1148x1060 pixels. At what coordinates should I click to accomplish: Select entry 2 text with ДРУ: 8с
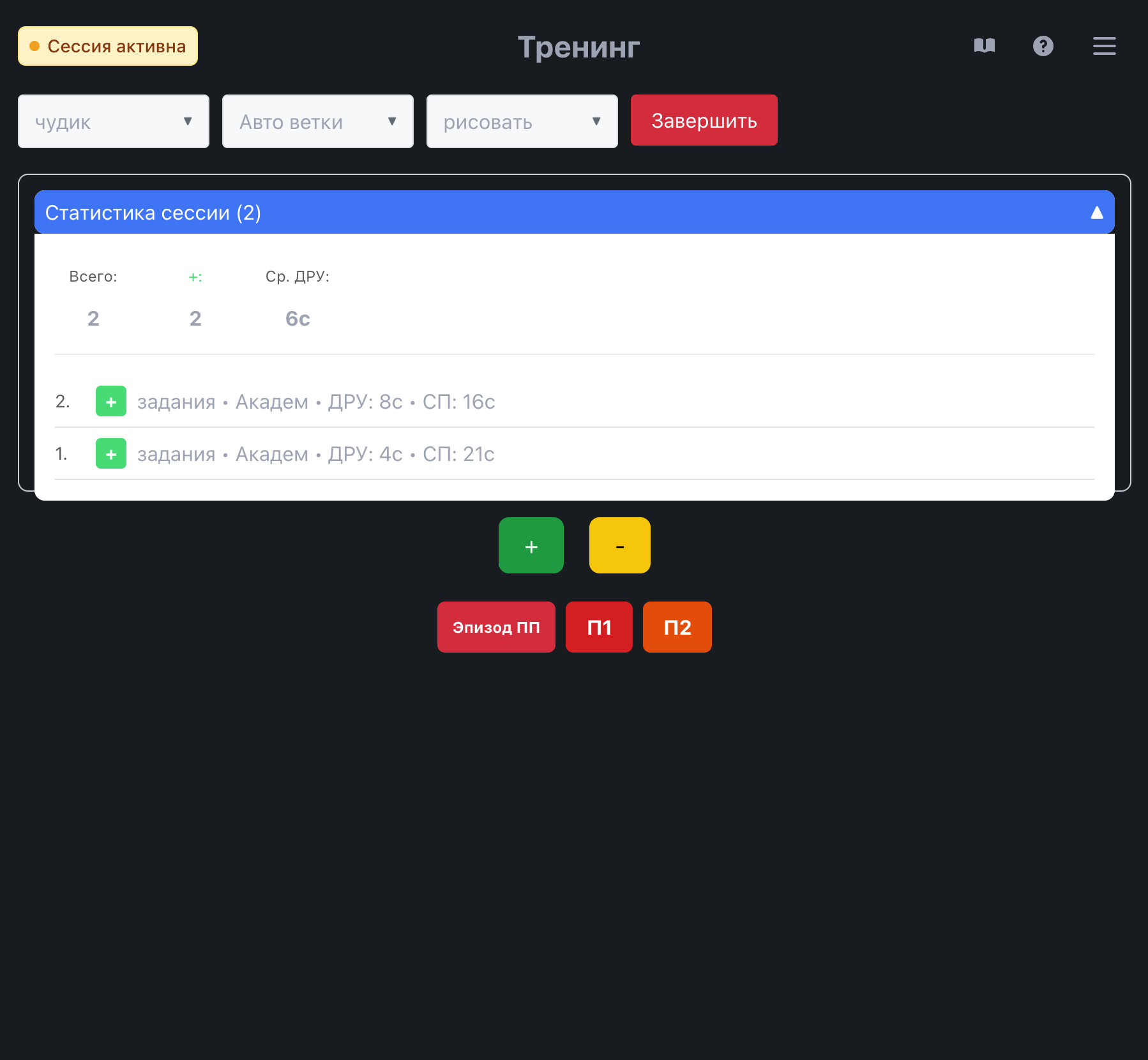pyautogui.click(x=316, y=402)
